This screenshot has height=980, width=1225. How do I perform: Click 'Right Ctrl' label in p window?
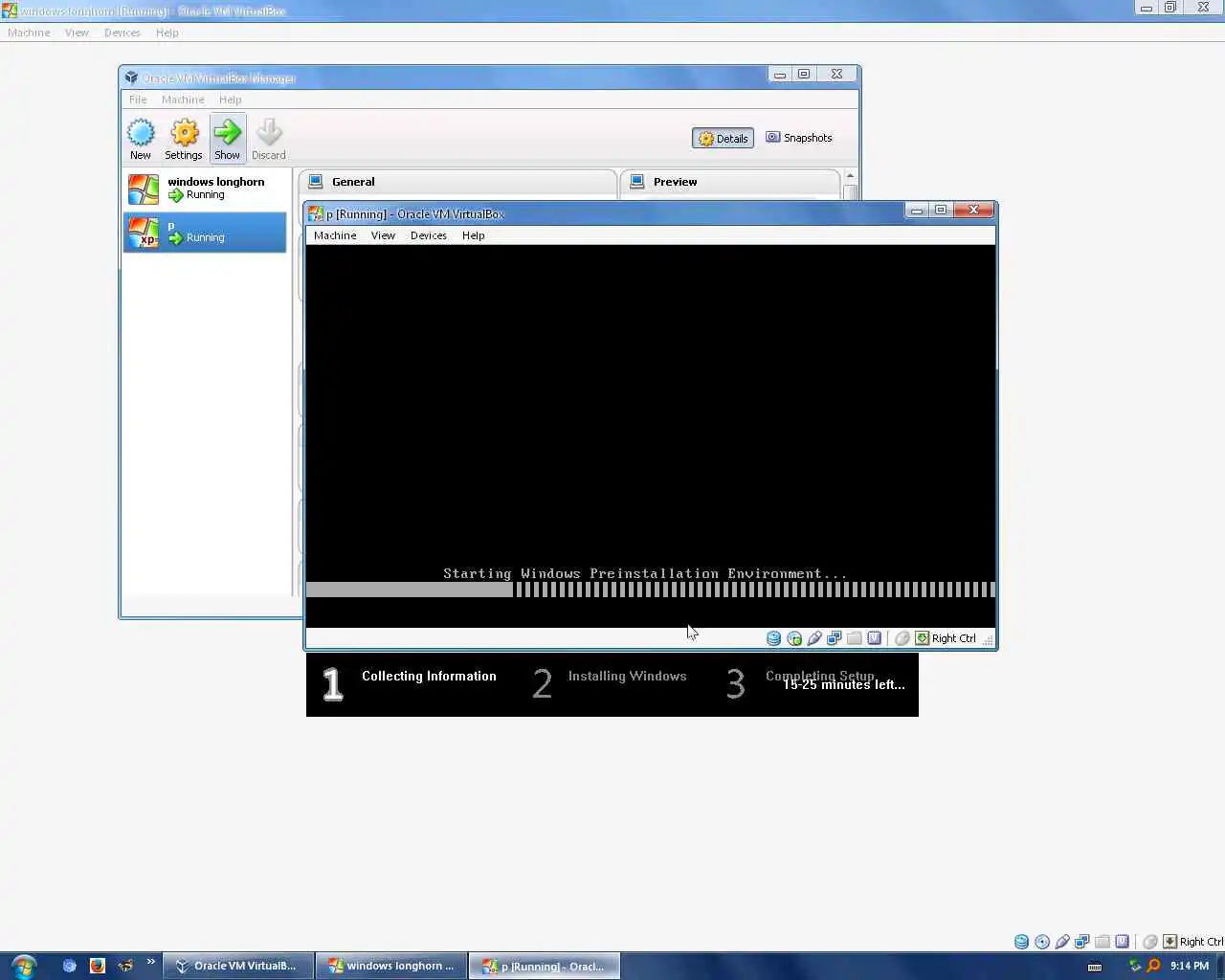(953, 638)
